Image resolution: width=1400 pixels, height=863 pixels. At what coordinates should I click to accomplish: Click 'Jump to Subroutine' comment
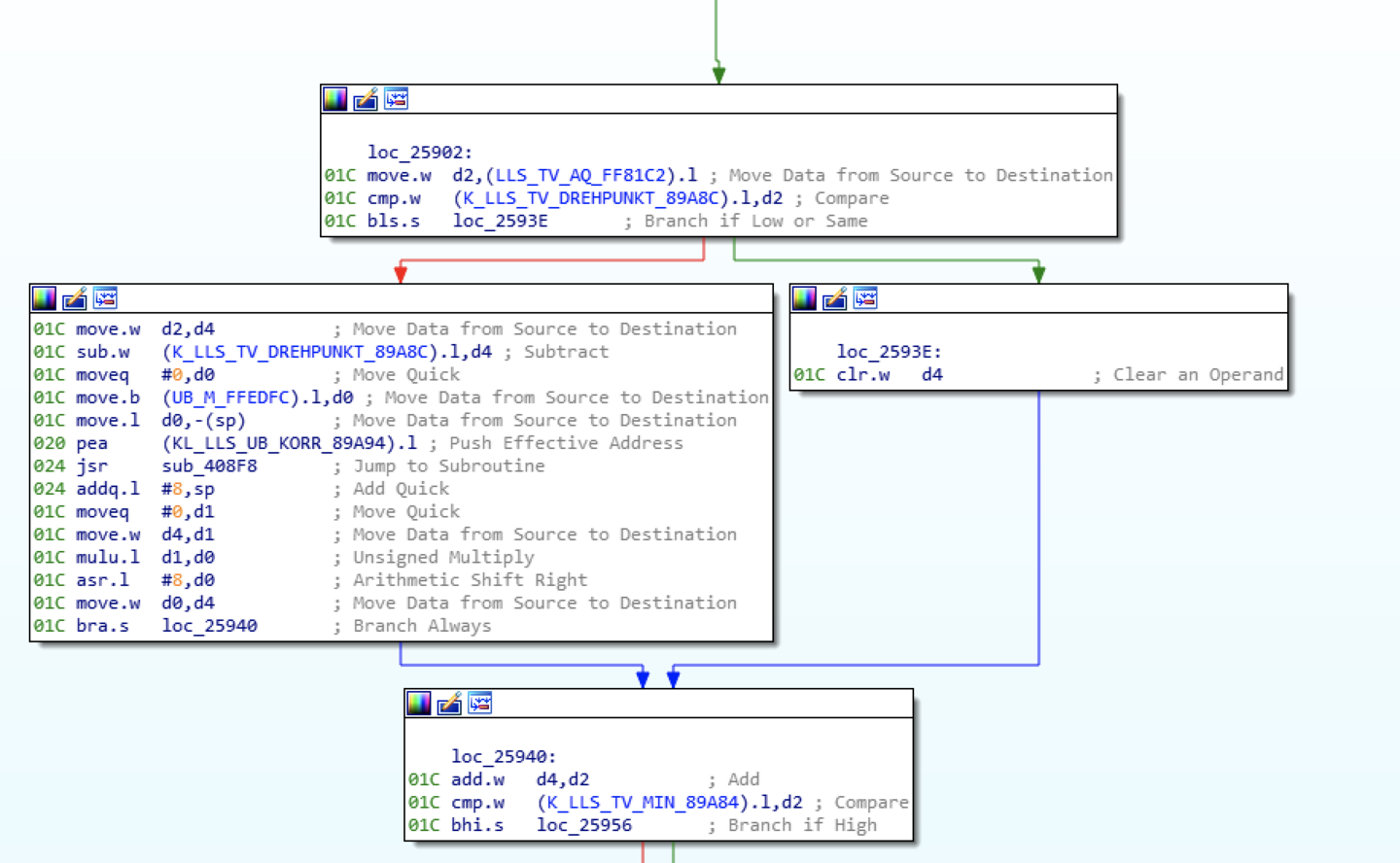coord(448,466)
